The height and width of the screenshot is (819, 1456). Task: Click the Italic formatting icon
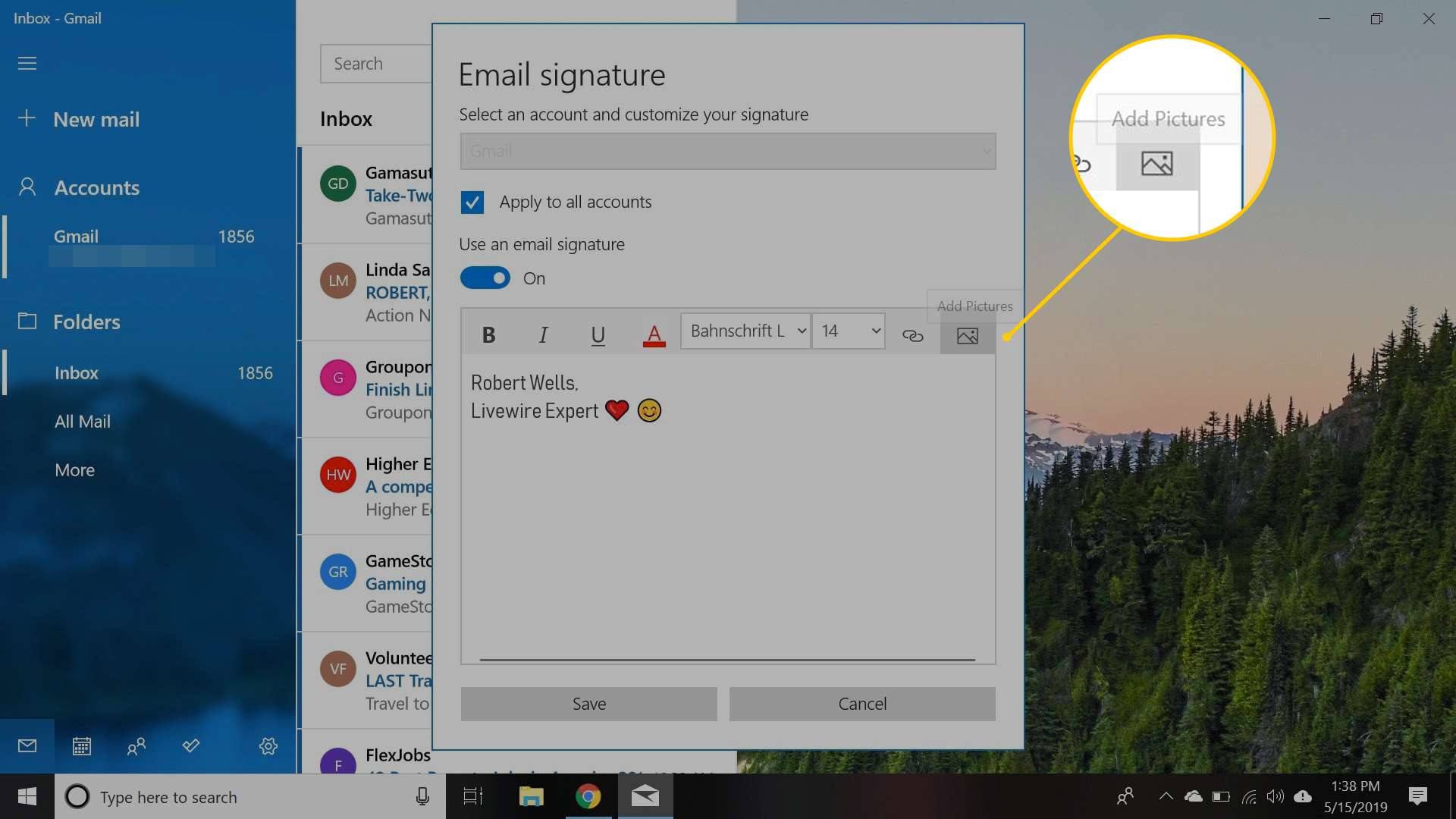point(543,335)
